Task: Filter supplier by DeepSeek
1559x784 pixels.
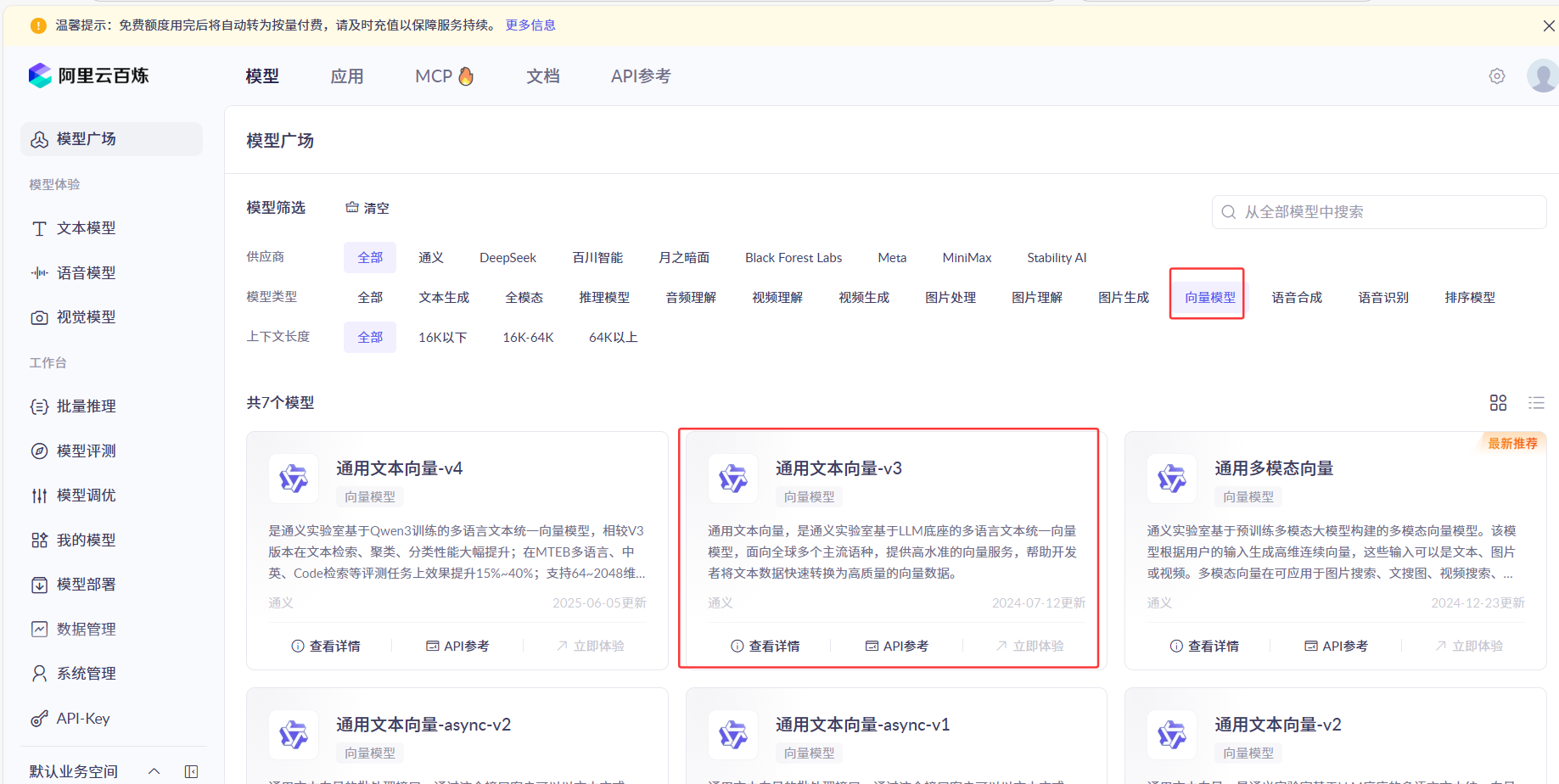Action: tap(508, 258)
